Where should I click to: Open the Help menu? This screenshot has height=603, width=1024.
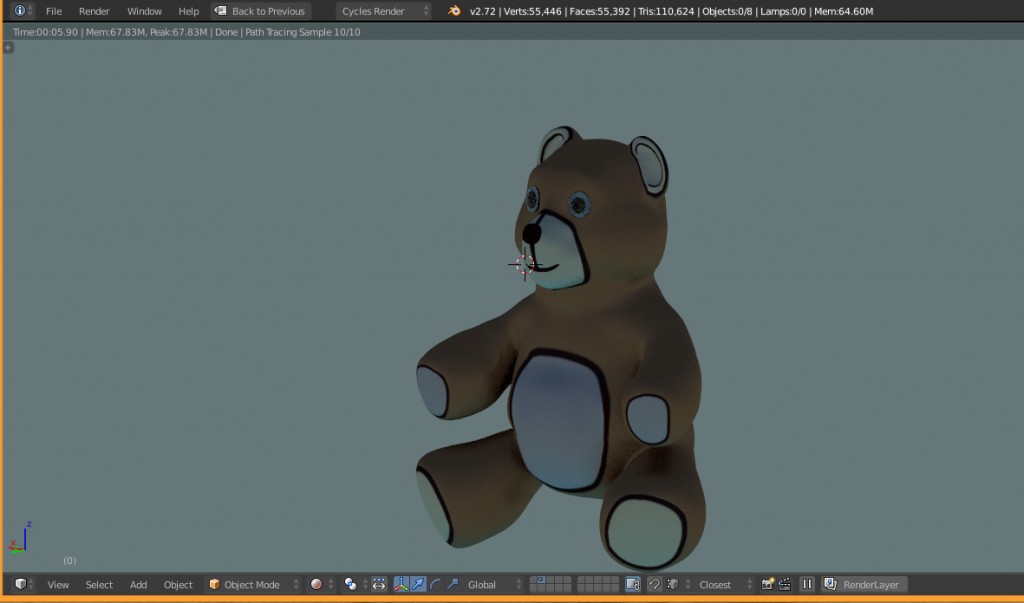(188, 11)
